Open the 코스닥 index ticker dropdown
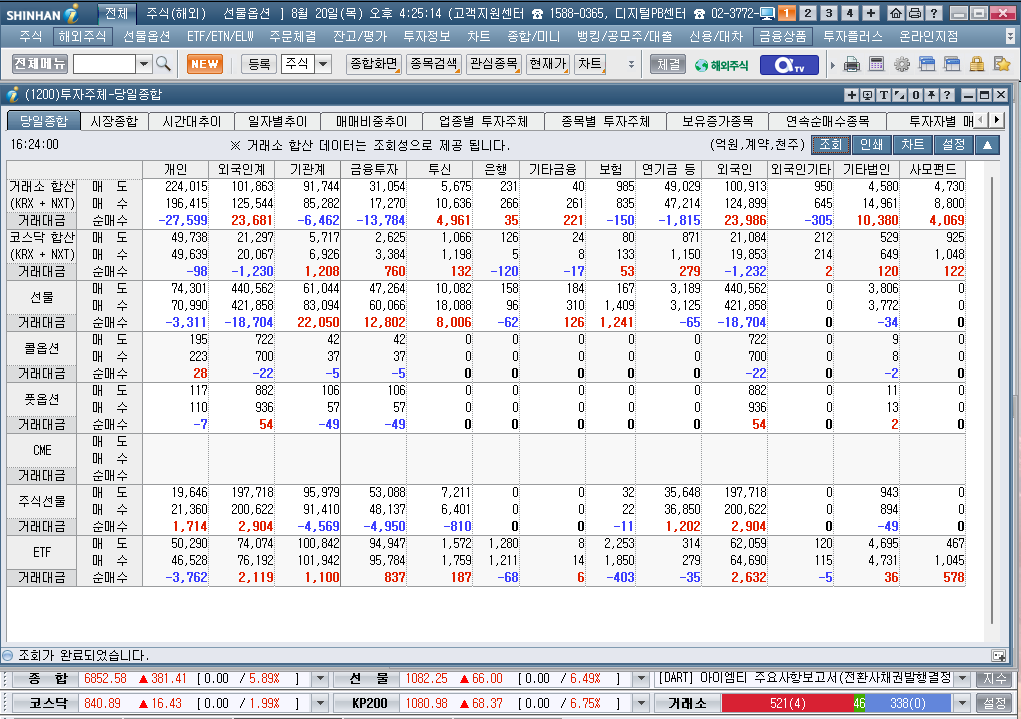1021x719 pixels. (320, 703)
